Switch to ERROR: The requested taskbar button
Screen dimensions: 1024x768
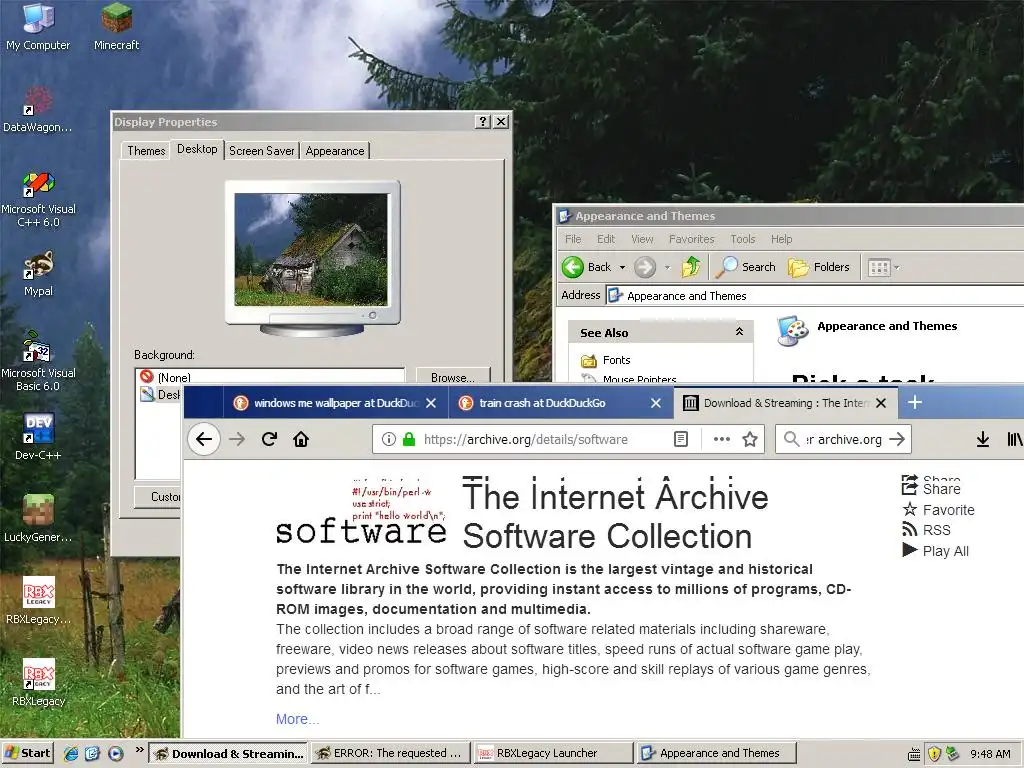(x=391, y=753)
